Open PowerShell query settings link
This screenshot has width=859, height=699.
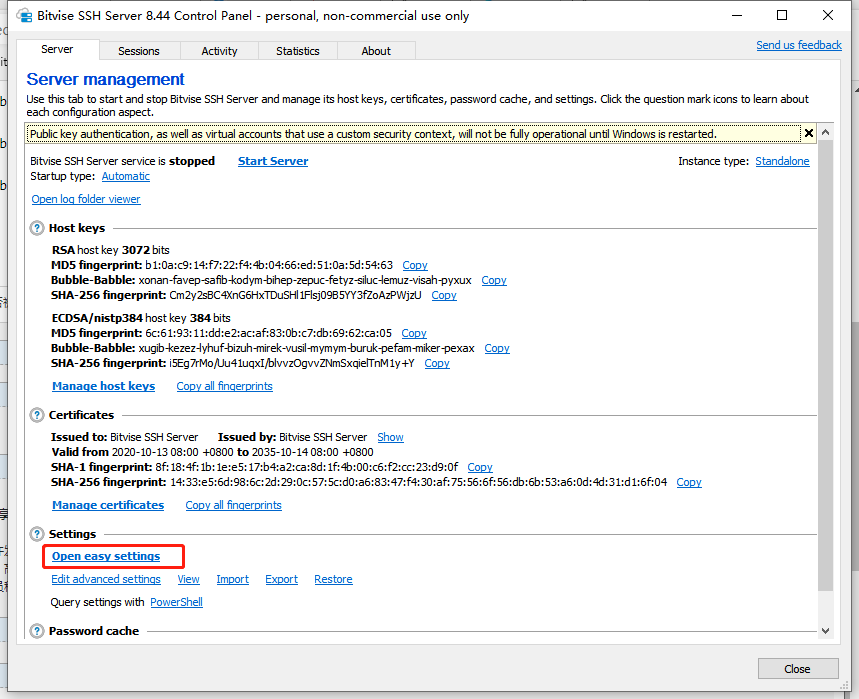tap(176, 602)
